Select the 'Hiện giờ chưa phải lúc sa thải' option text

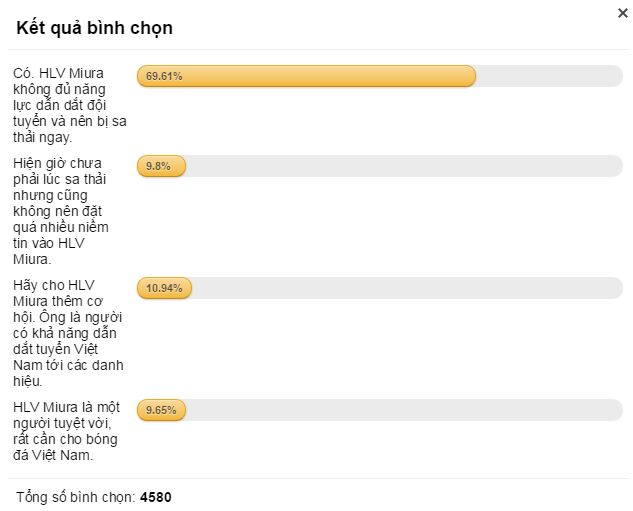tap(61, 211)
